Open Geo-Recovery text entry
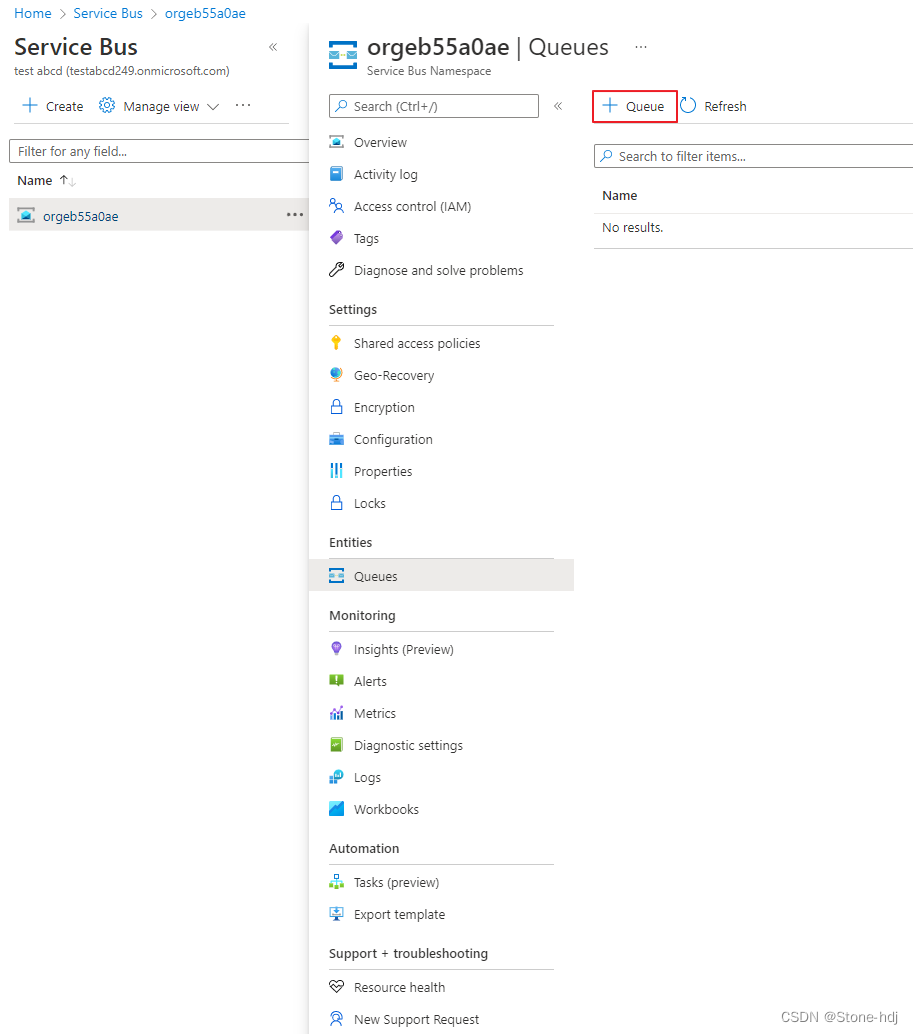The height and width of the screenshot is (1034, 913). pyautogui.click(x=394, y=375)
